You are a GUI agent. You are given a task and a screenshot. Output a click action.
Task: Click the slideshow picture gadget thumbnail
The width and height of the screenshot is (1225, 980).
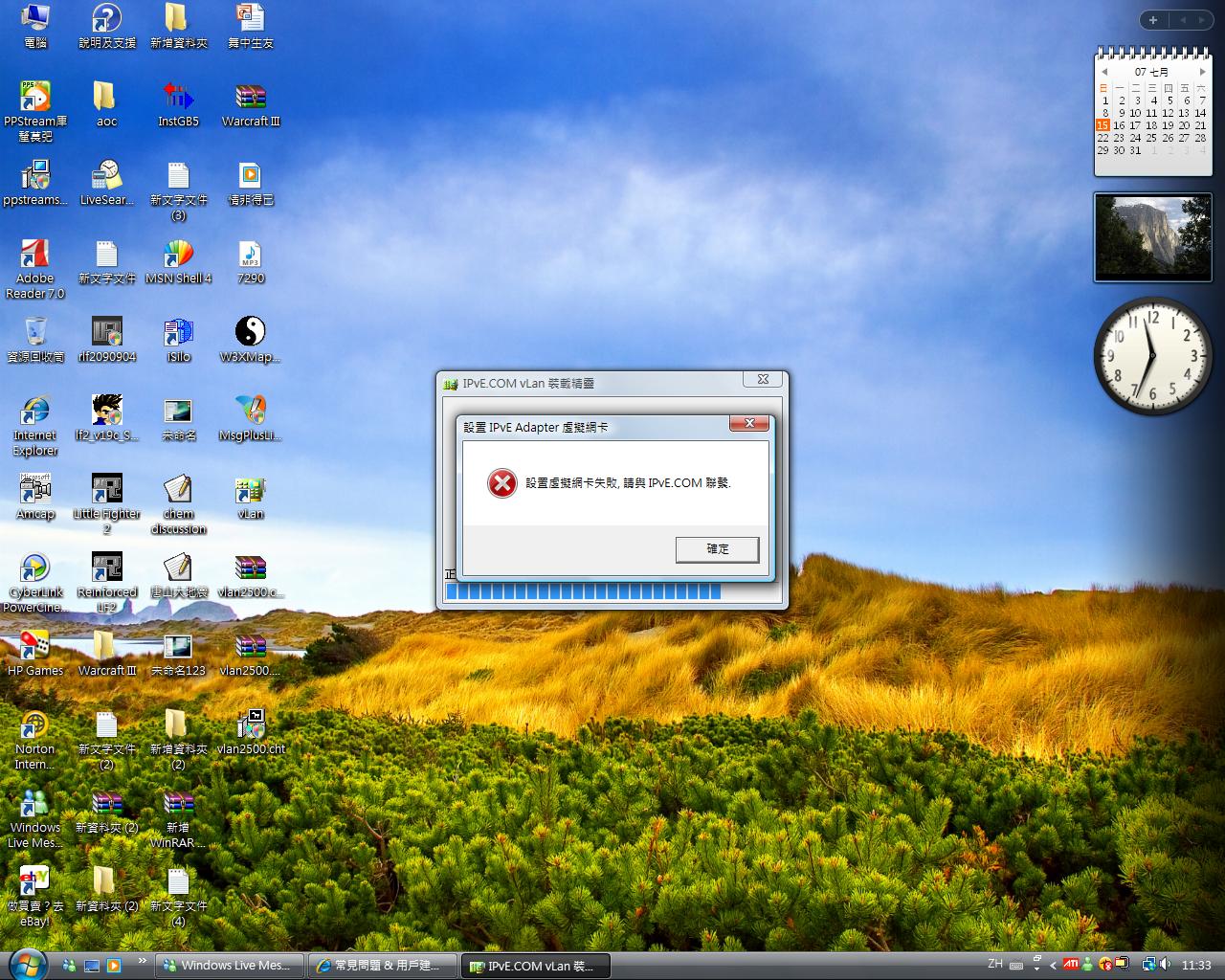pyautogui.click(x=1152, y=237)
